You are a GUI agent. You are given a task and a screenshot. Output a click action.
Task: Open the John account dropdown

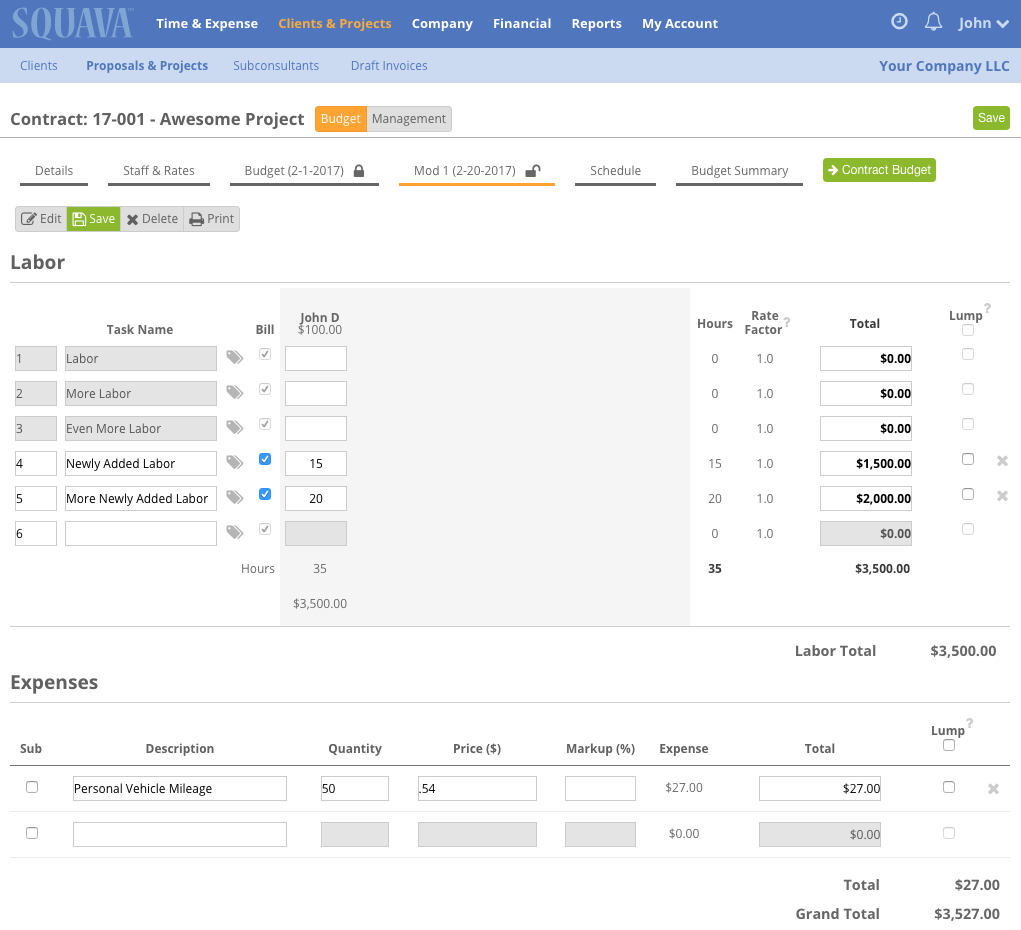coord(983,23)
